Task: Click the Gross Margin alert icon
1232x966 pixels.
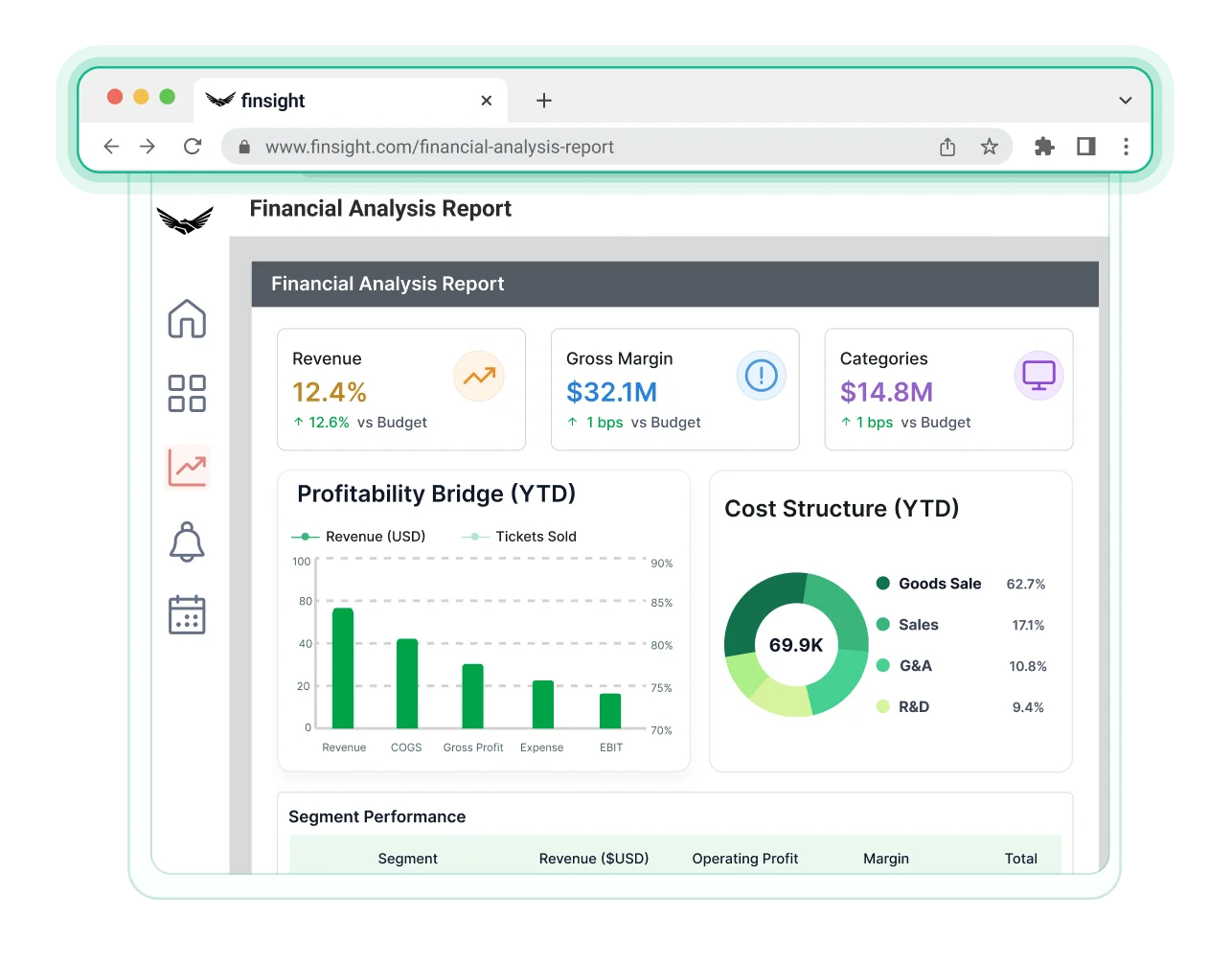Action: (762, 376)
